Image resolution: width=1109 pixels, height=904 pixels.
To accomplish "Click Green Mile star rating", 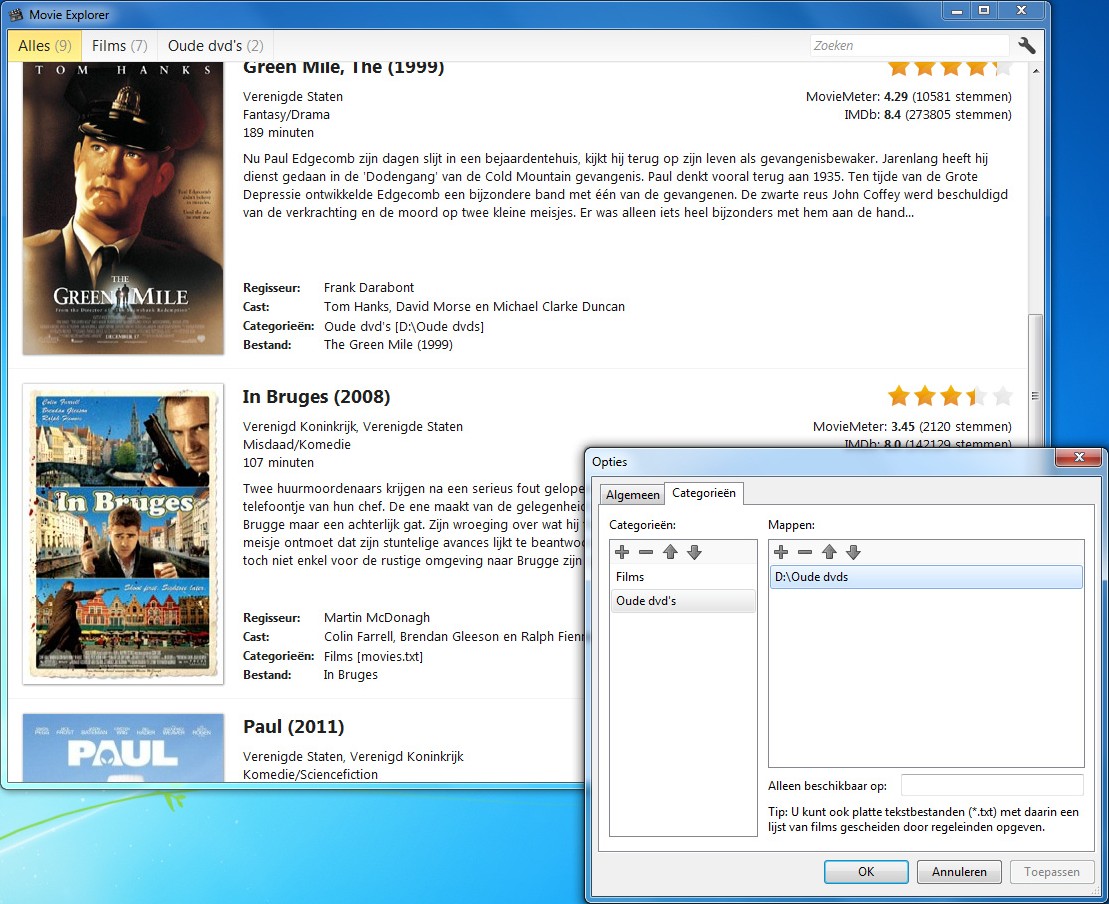I will coord(950,68).
